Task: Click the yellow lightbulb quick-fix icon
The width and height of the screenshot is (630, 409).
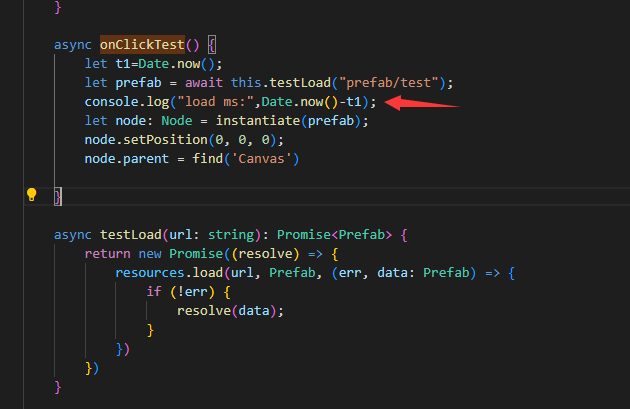Action: [x=31, y=194]
